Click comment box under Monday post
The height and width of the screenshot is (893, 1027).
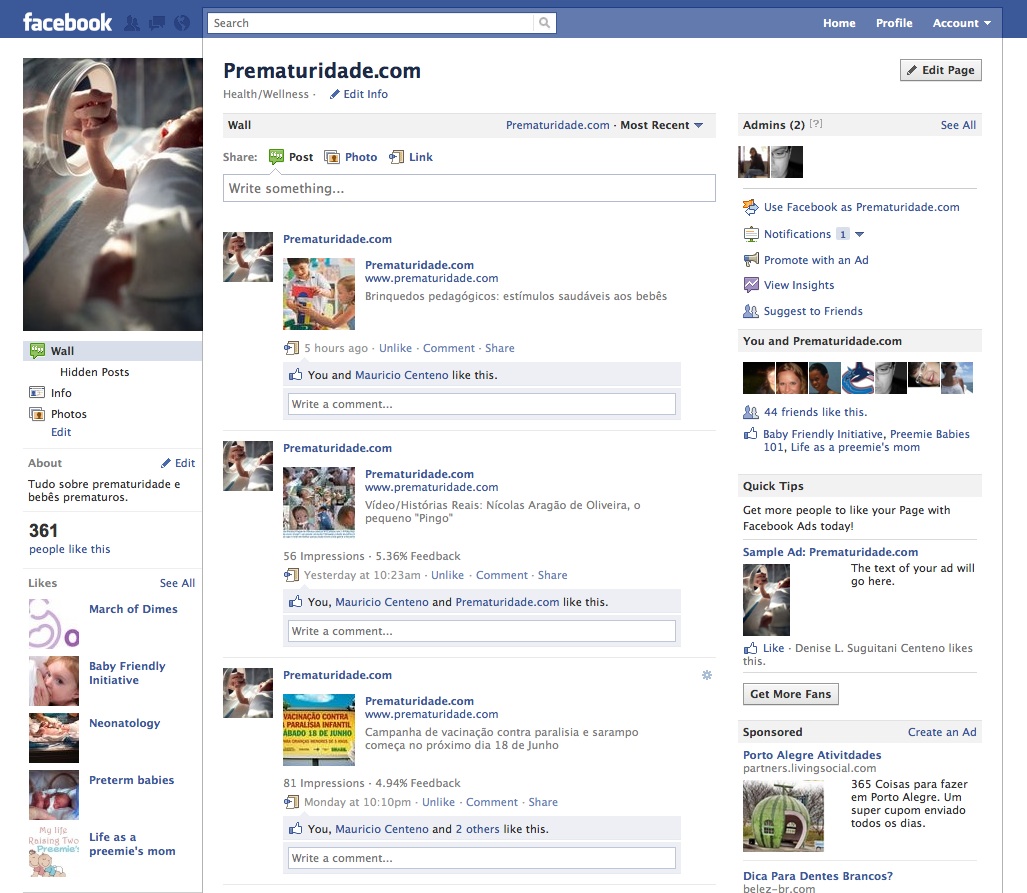pyautogui.click(x=481, y=858)
